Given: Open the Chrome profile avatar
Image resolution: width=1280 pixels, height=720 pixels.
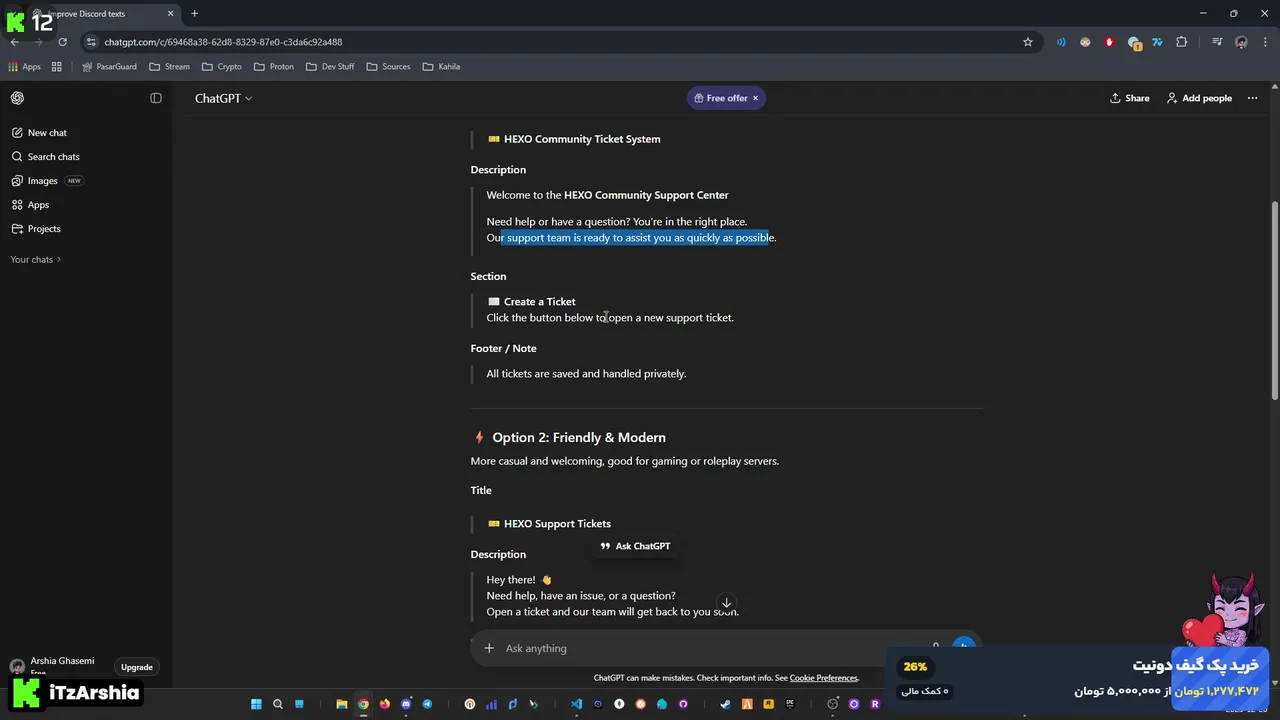Looking at the screenshot, I should 1241,42.
